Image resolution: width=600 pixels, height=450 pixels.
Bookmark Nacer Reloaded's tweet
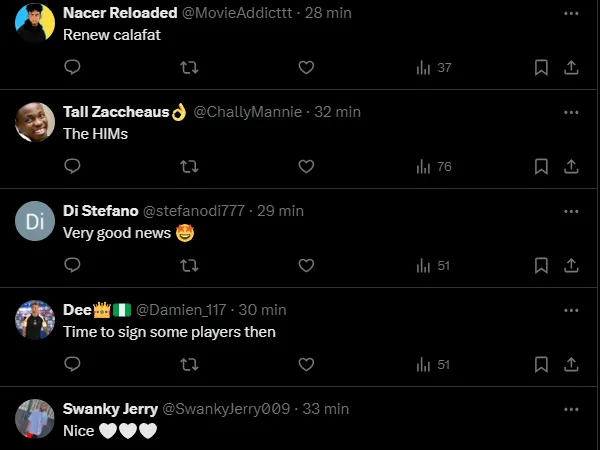[x=541, y=67]
